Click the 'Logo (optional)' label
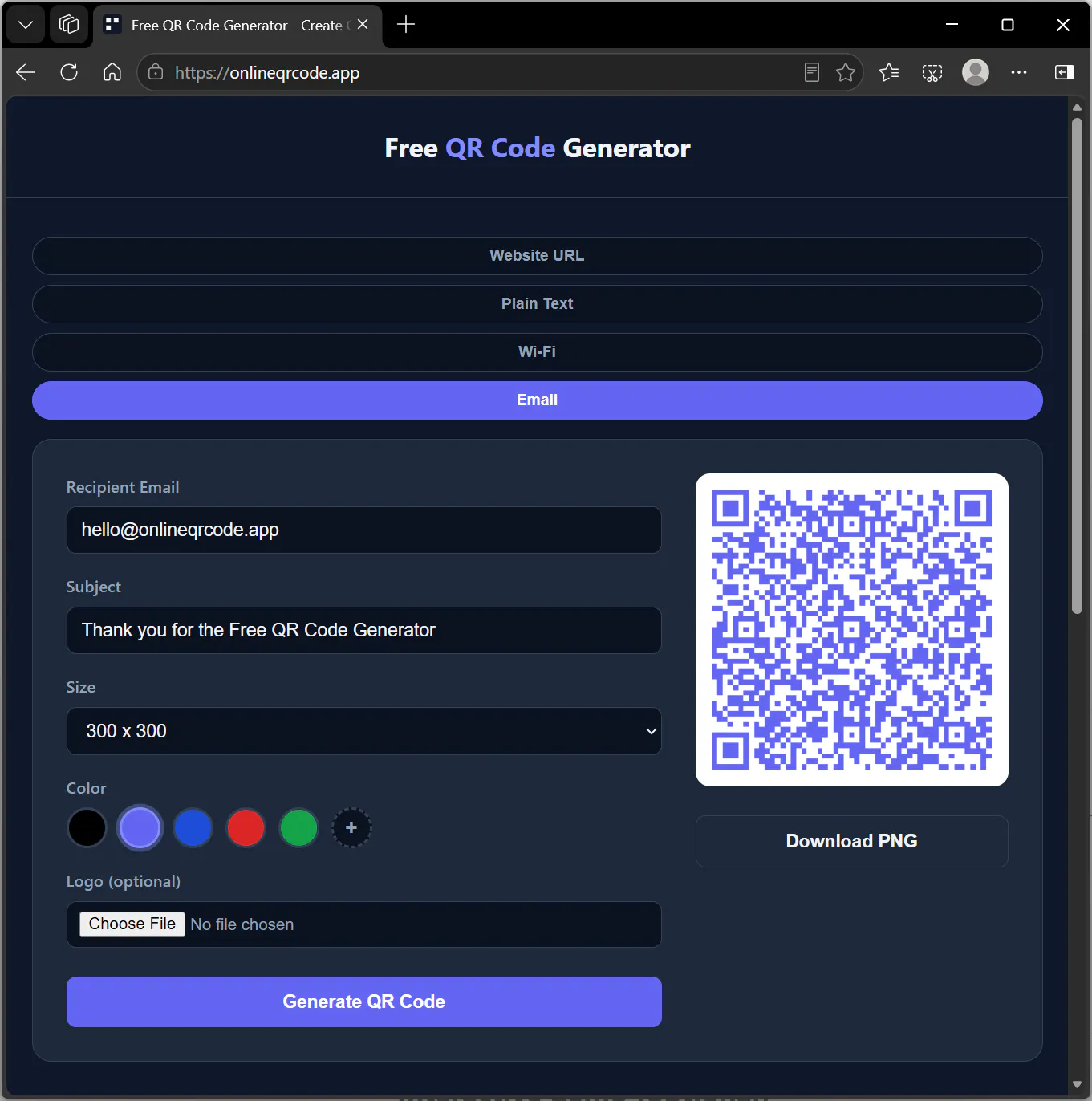Screen dimensions: 1092x1101 [124, 881]
